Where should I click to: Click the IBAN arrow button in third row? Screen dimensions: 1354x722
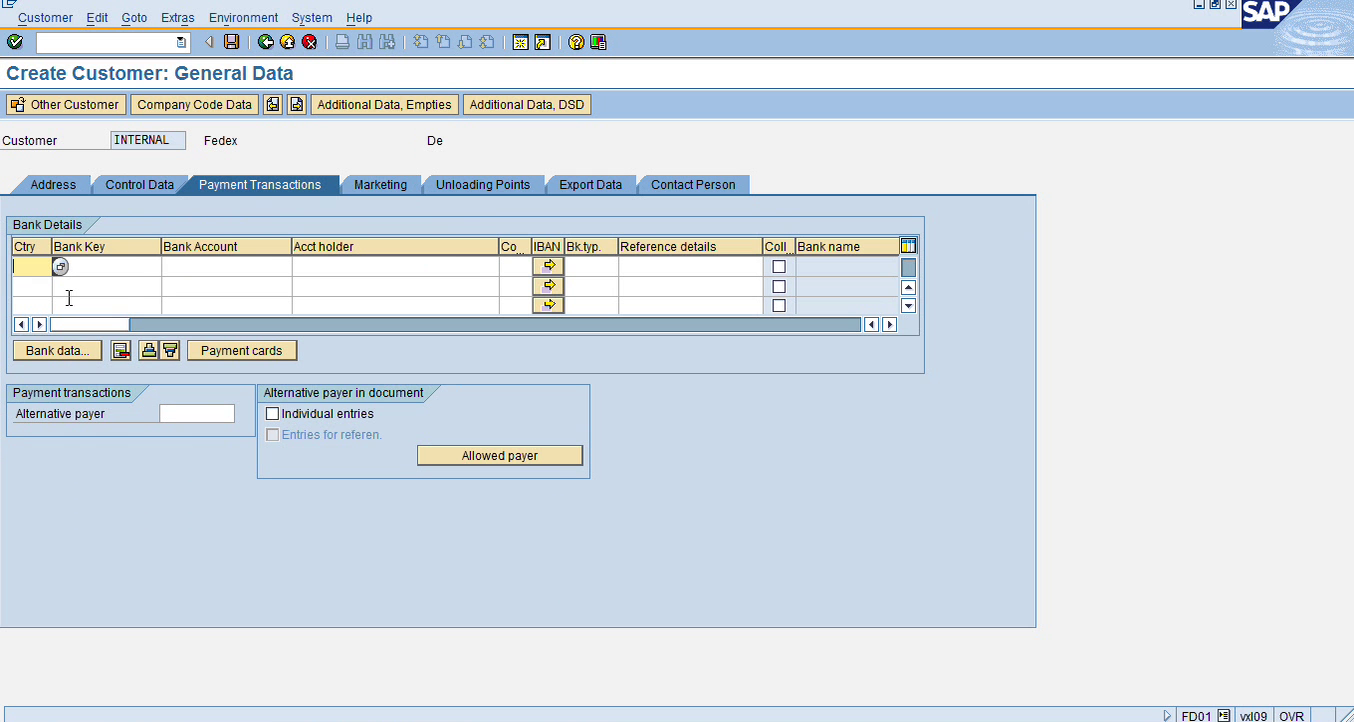coord(548,305)
